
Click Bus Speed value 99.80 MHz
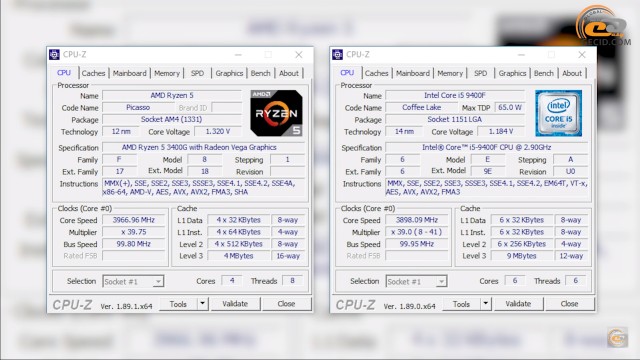(133, 244)
